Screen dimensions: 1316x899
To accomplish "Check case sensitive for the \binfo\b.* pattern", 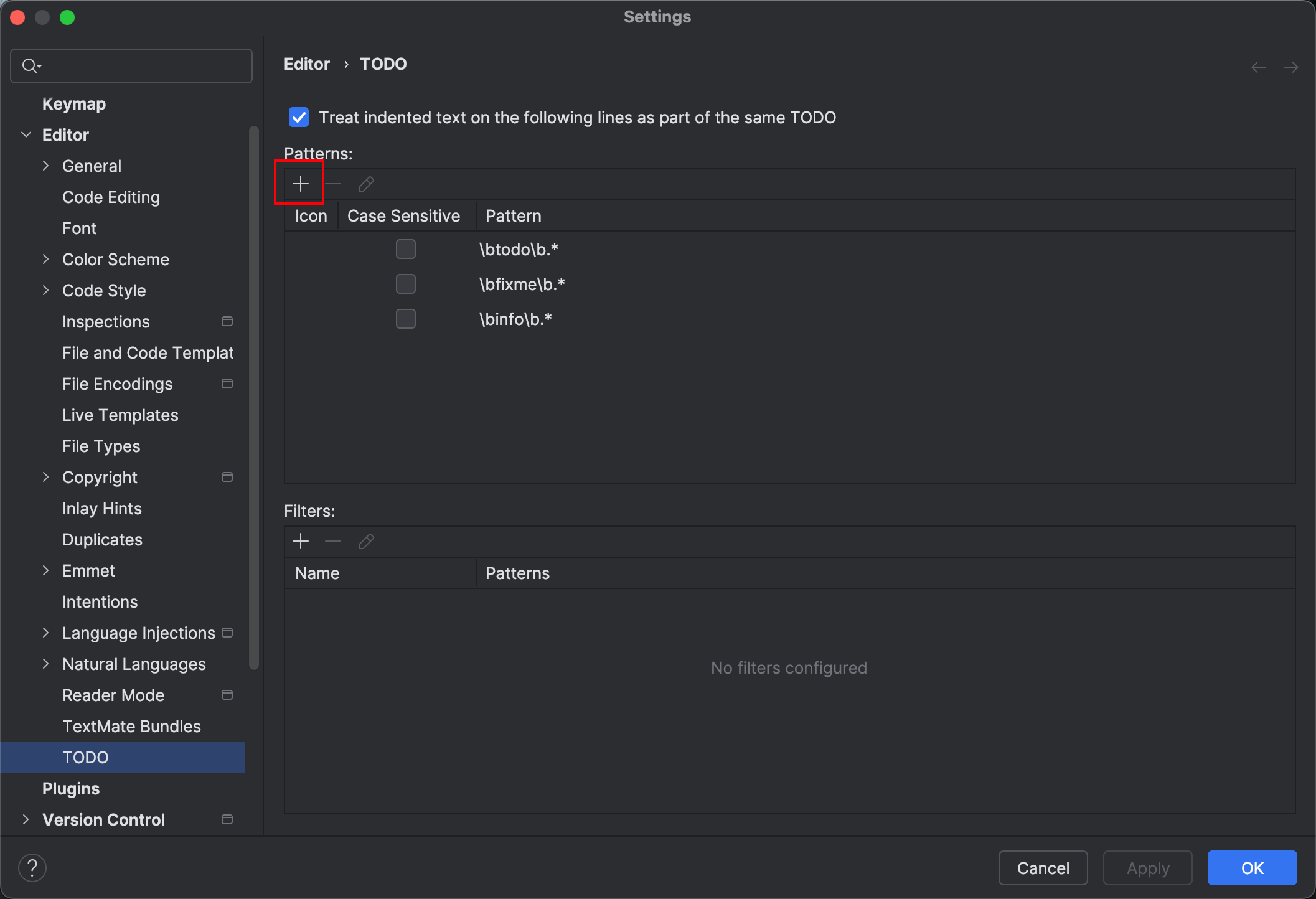I will [x=406, y=319].
